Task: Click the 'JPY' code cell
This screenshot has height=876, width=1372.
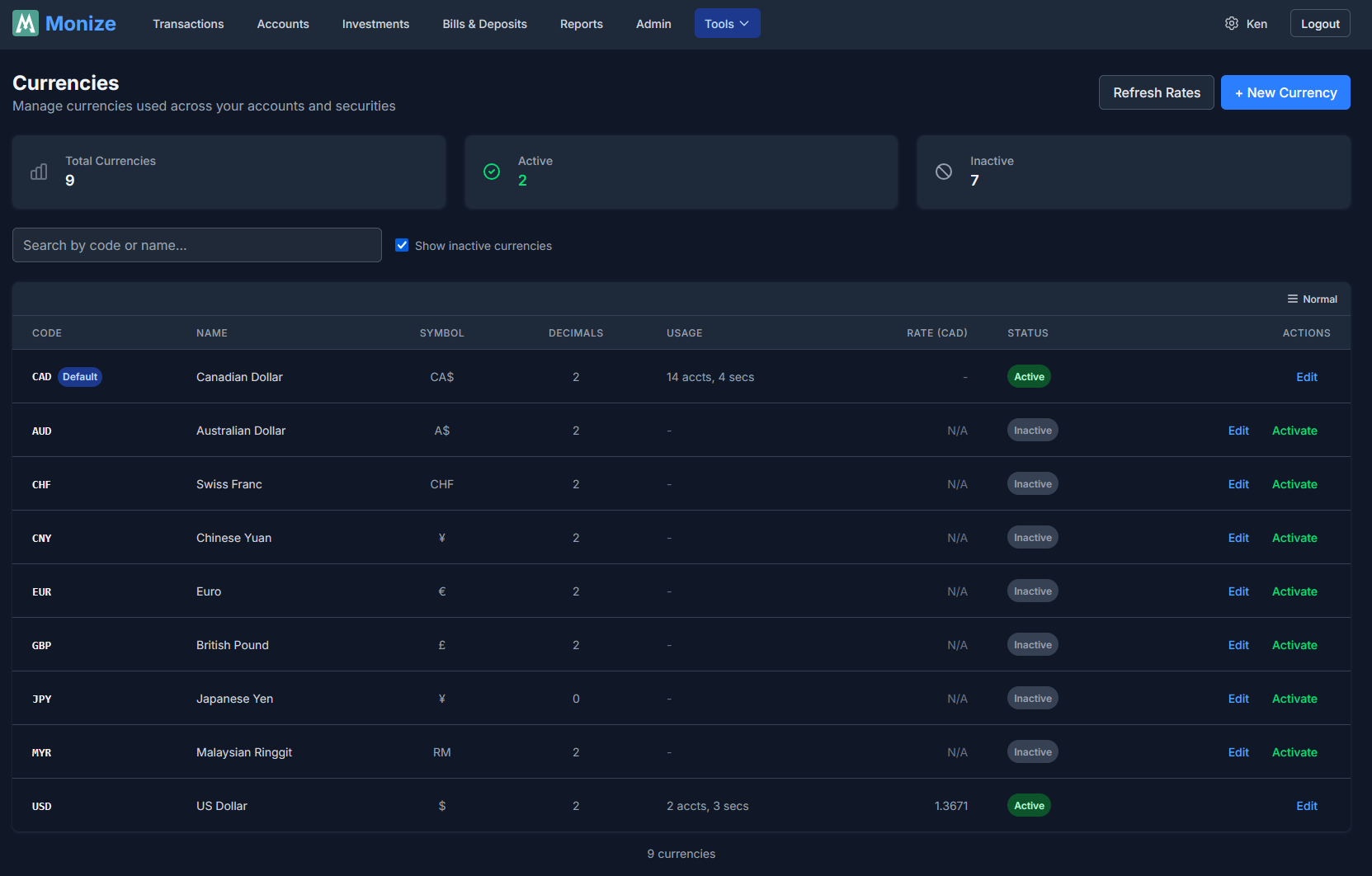Action: pos(42,699)
